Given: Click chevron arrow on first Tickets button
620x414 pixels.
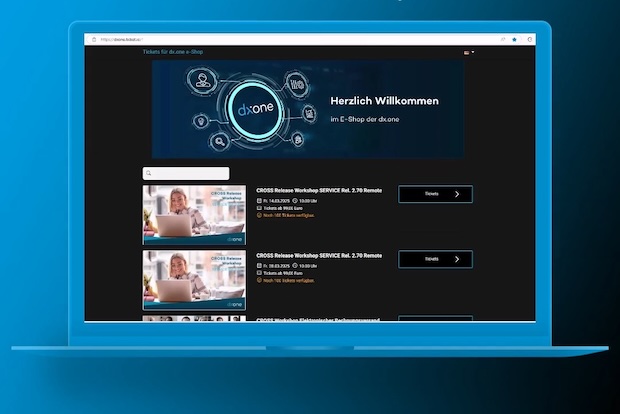Looking at the screenshot, I should 457,194.
